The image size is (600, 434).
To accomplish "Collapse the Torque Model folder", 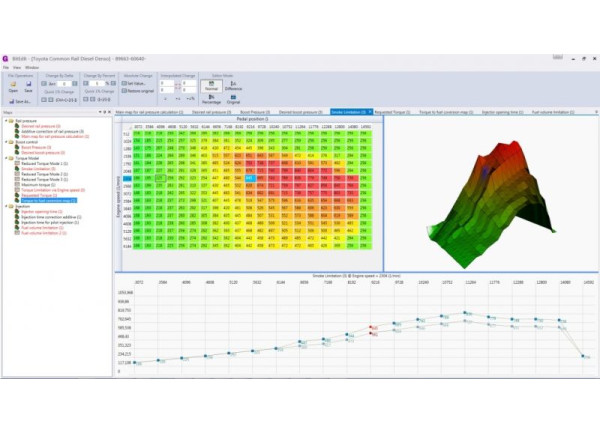I will pos(5,156).
